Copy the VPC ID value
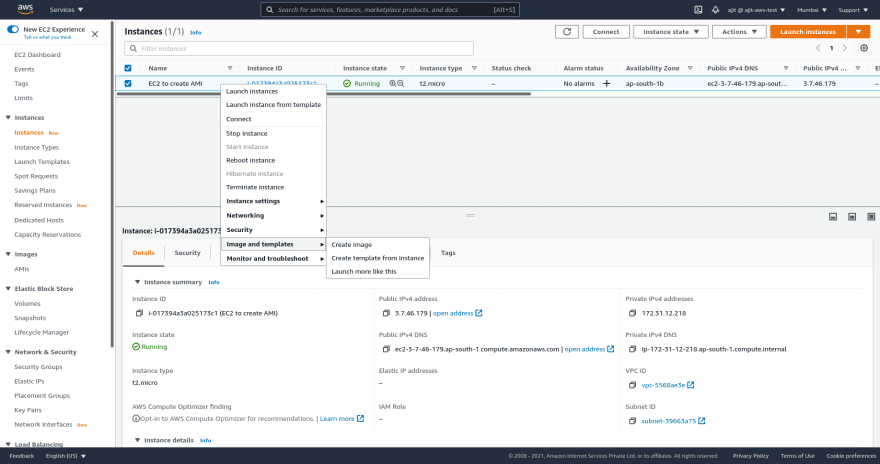 pyautogui.click(x=632, y=385)
